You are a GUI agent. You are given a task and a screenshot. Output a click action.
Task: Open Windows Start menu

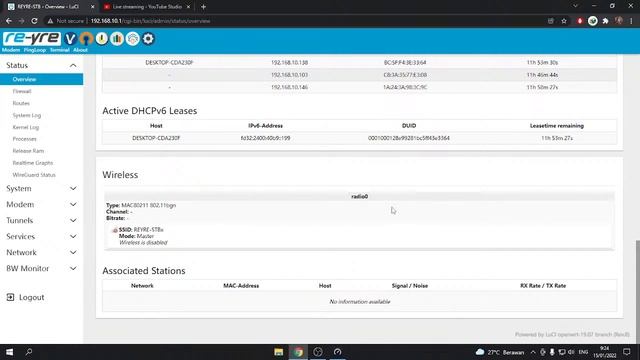click(x=9, y=352)
